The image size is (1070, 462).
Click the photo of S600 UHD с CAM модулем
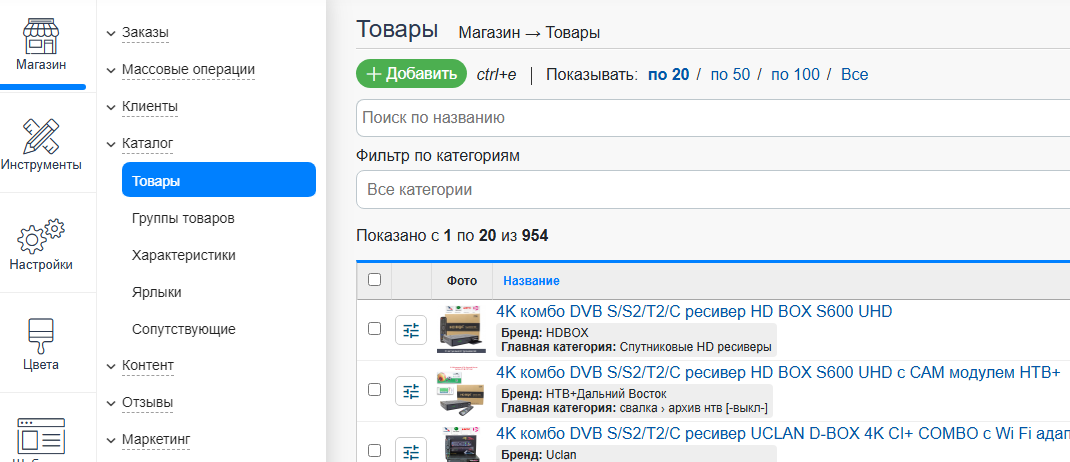tap(461, 391)
